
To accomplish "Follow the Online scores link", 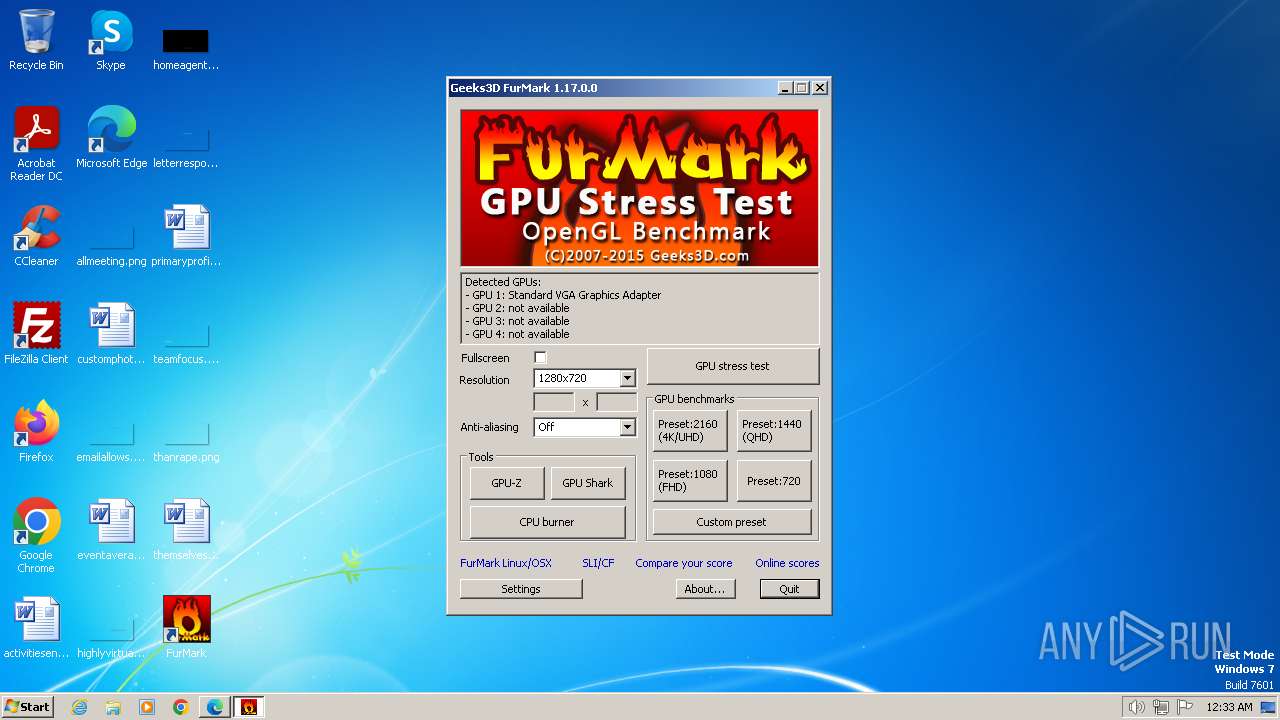I will [x=787, y=563].
